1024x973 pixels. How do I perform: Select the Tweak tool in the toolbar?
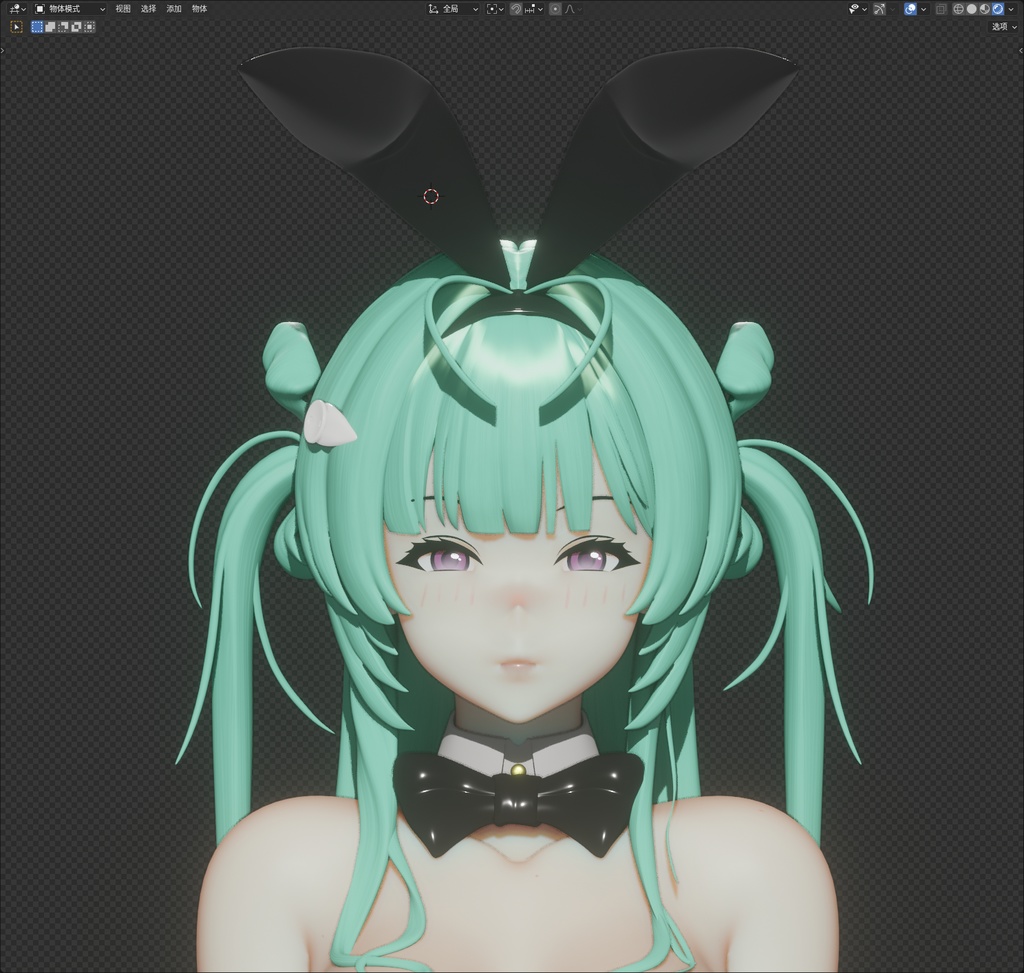point(17,27)
